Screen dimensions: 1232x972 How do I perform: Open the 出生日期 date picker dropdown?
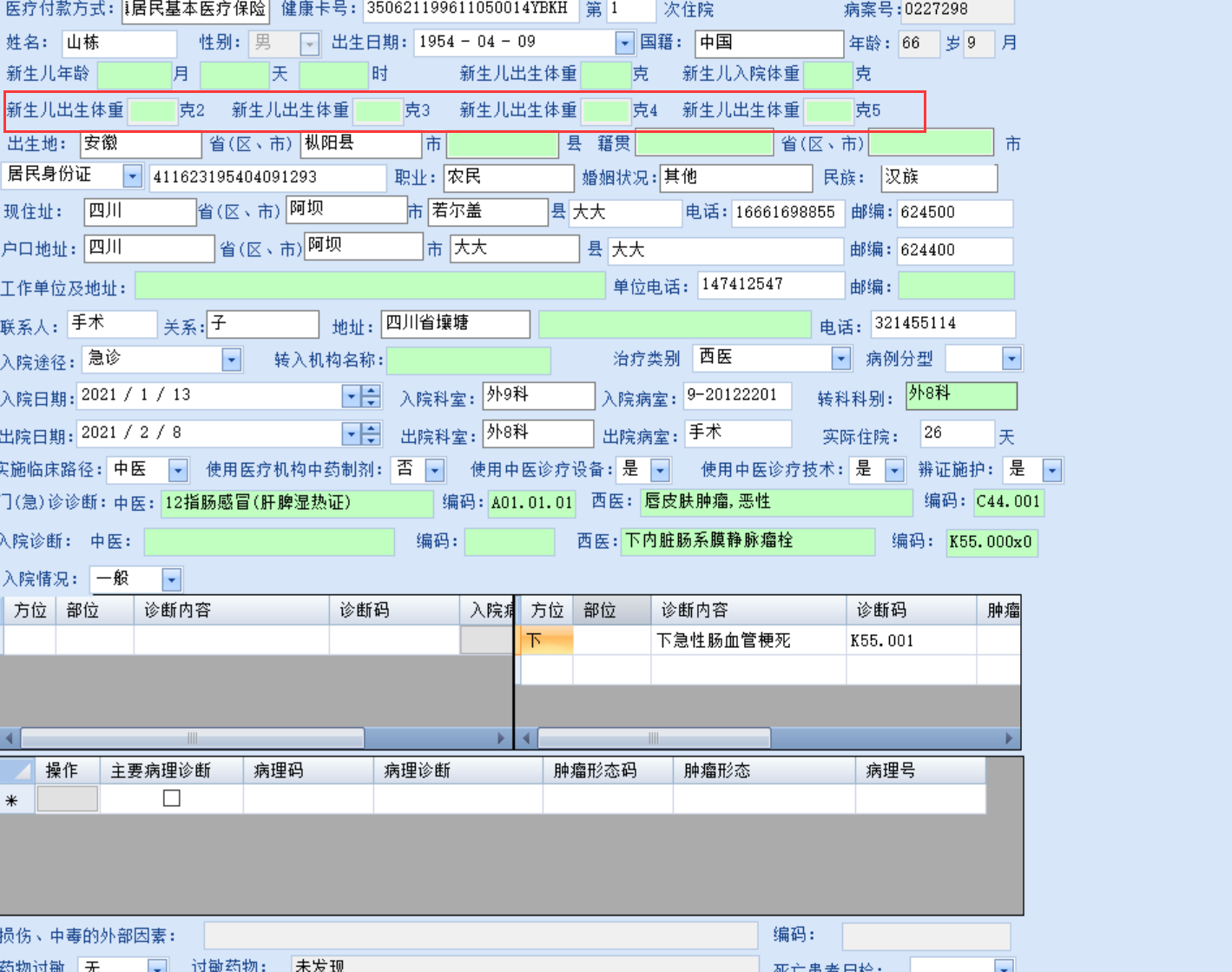coord(624,43)
